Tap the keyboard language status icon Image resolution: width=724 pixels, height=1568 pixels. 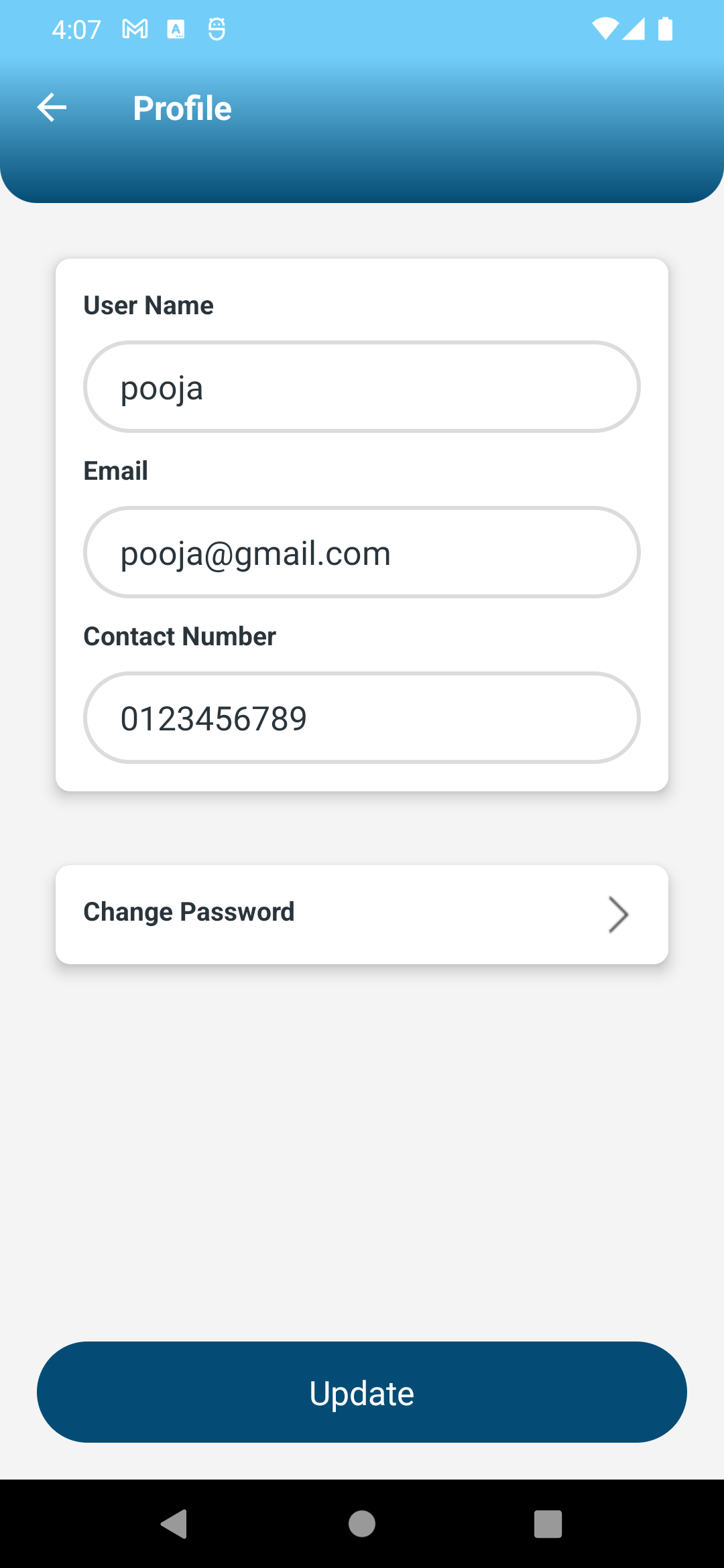(x=176, y=29)
